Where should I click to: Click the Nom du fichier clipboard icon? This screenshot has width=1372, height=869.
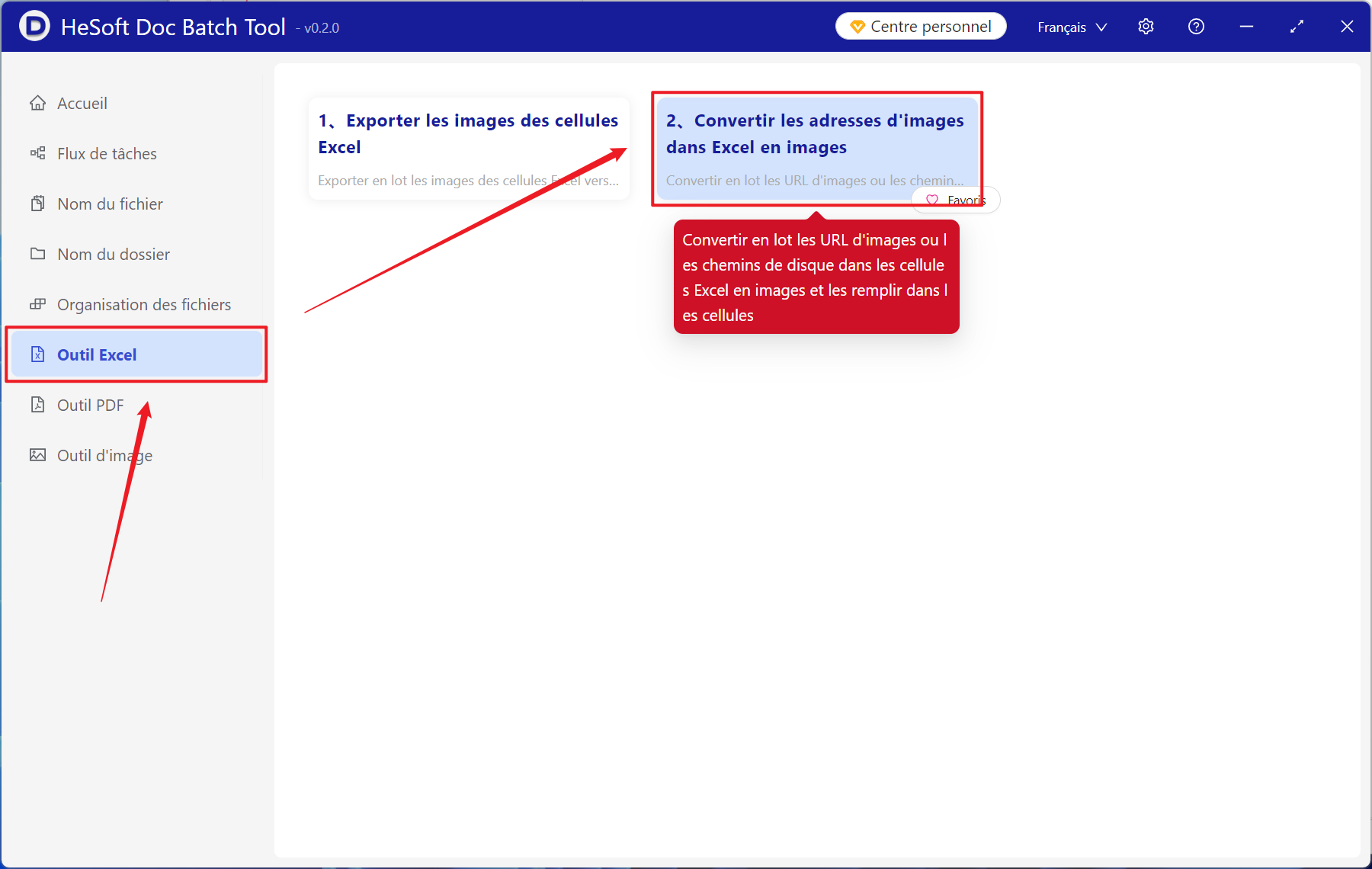tap(37, 204)
